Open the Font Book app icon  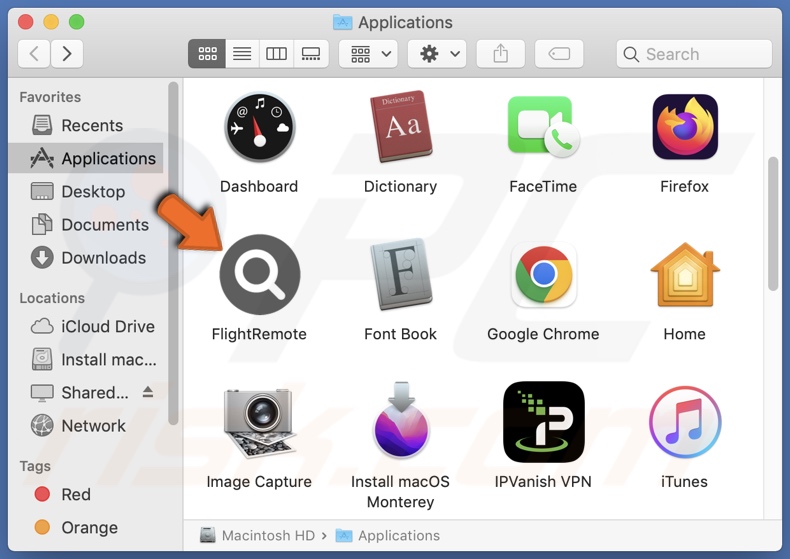401,274
